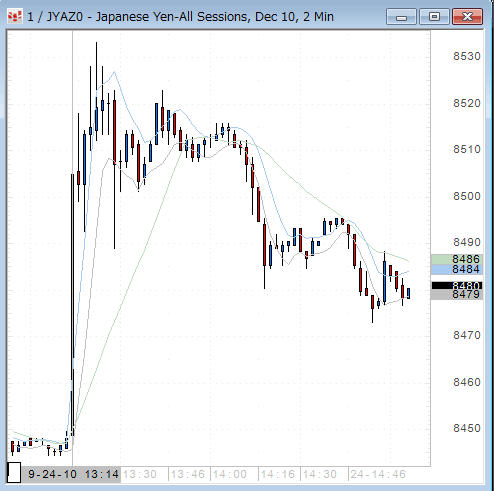Click the 8500 price scale label
494x491 pixels.
(467, 196)
